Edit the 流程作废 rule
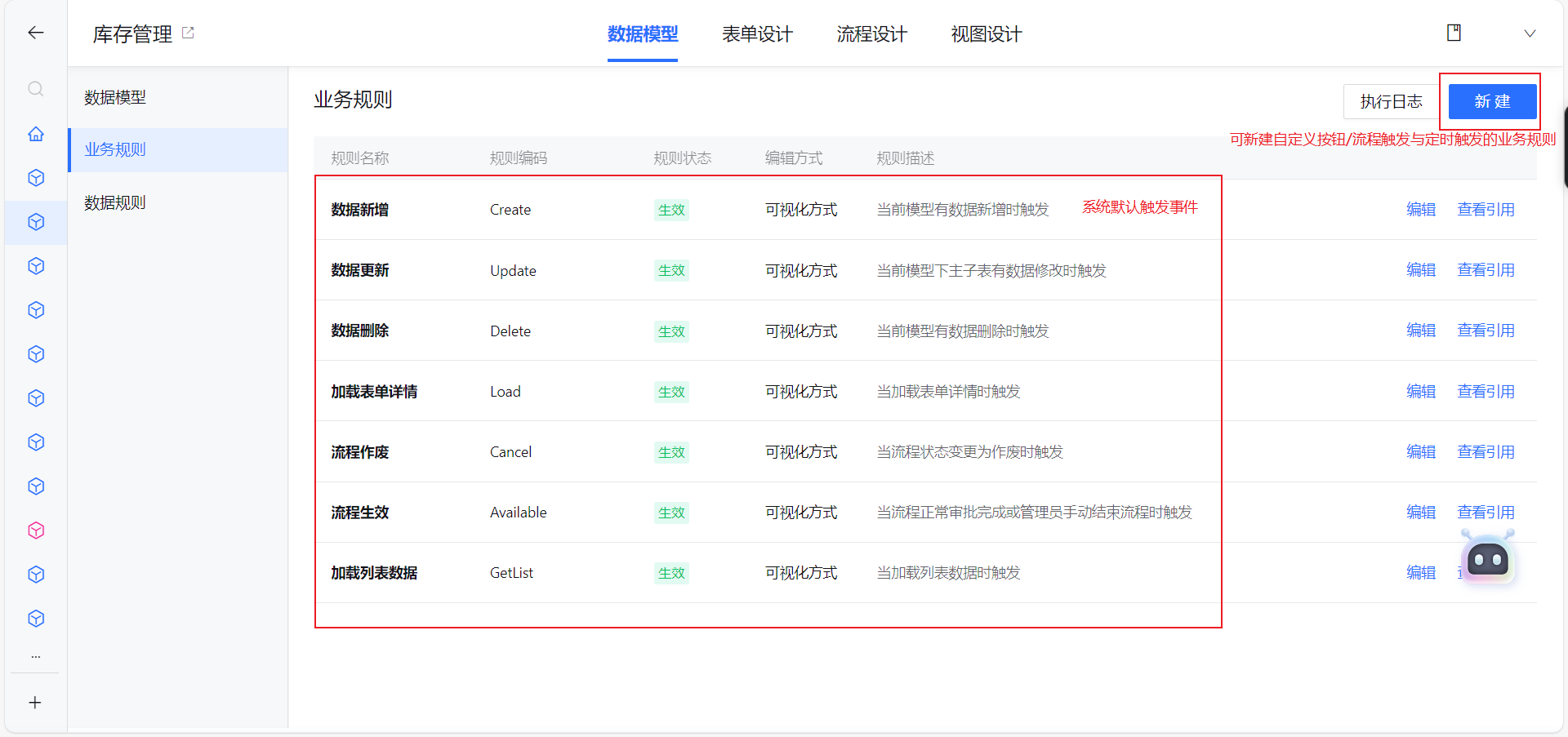The width and height of the screenshot is (1568, 737). 1421,452
